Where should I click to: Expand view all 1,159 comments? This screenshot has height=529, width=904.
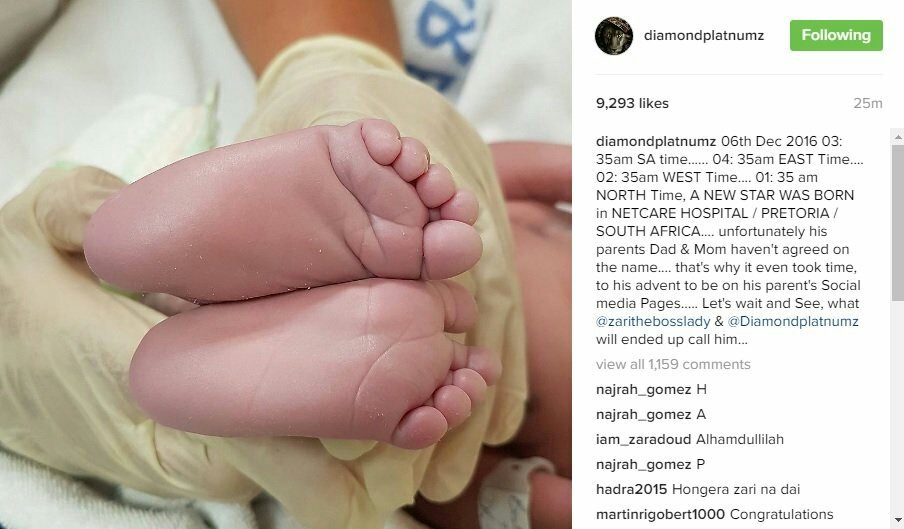click(x=673, y=364)
